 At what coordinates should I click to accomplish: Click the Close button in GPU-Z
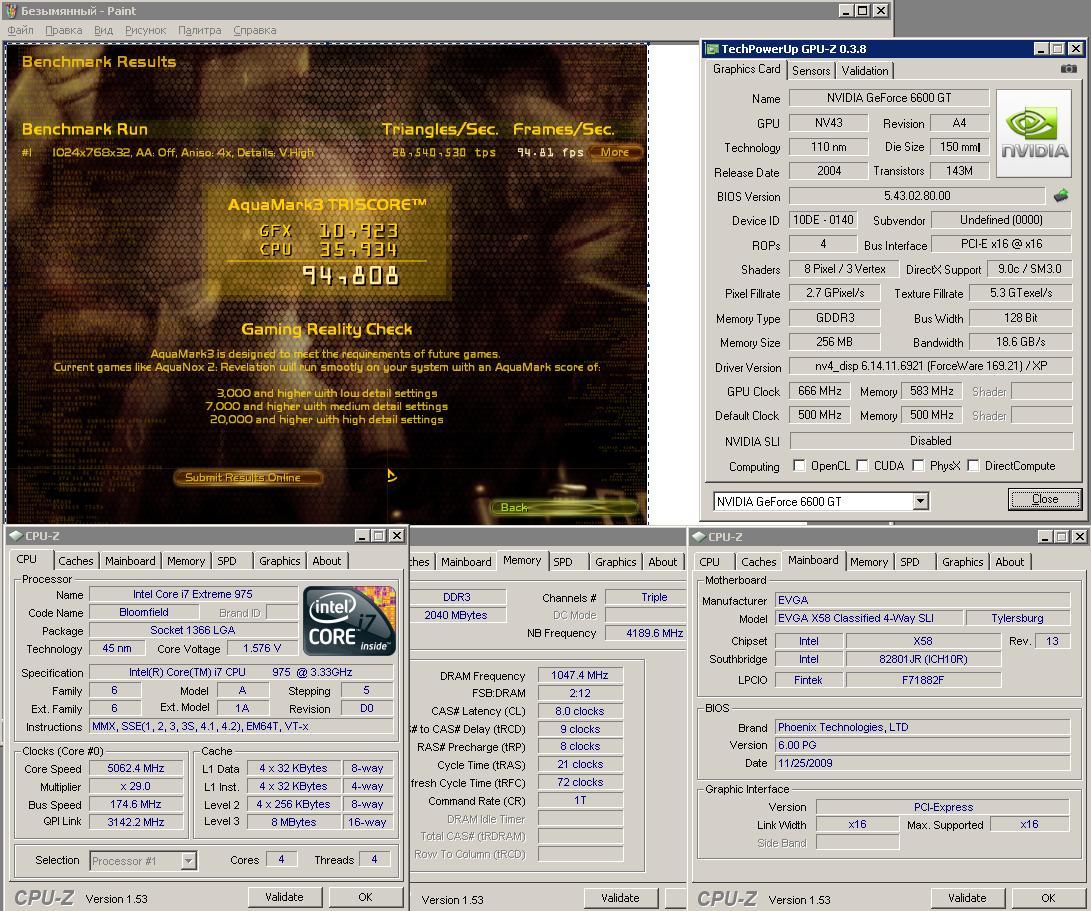[x=1044, y=499]
